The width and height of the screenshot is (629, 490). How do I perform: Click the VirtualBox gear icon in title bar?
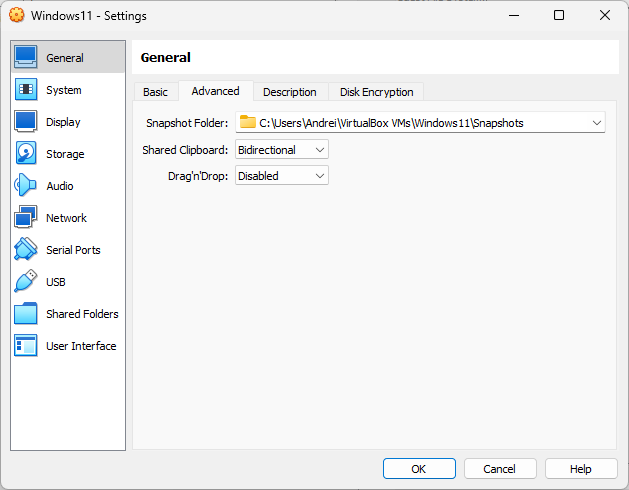click(x=16, y=15)
